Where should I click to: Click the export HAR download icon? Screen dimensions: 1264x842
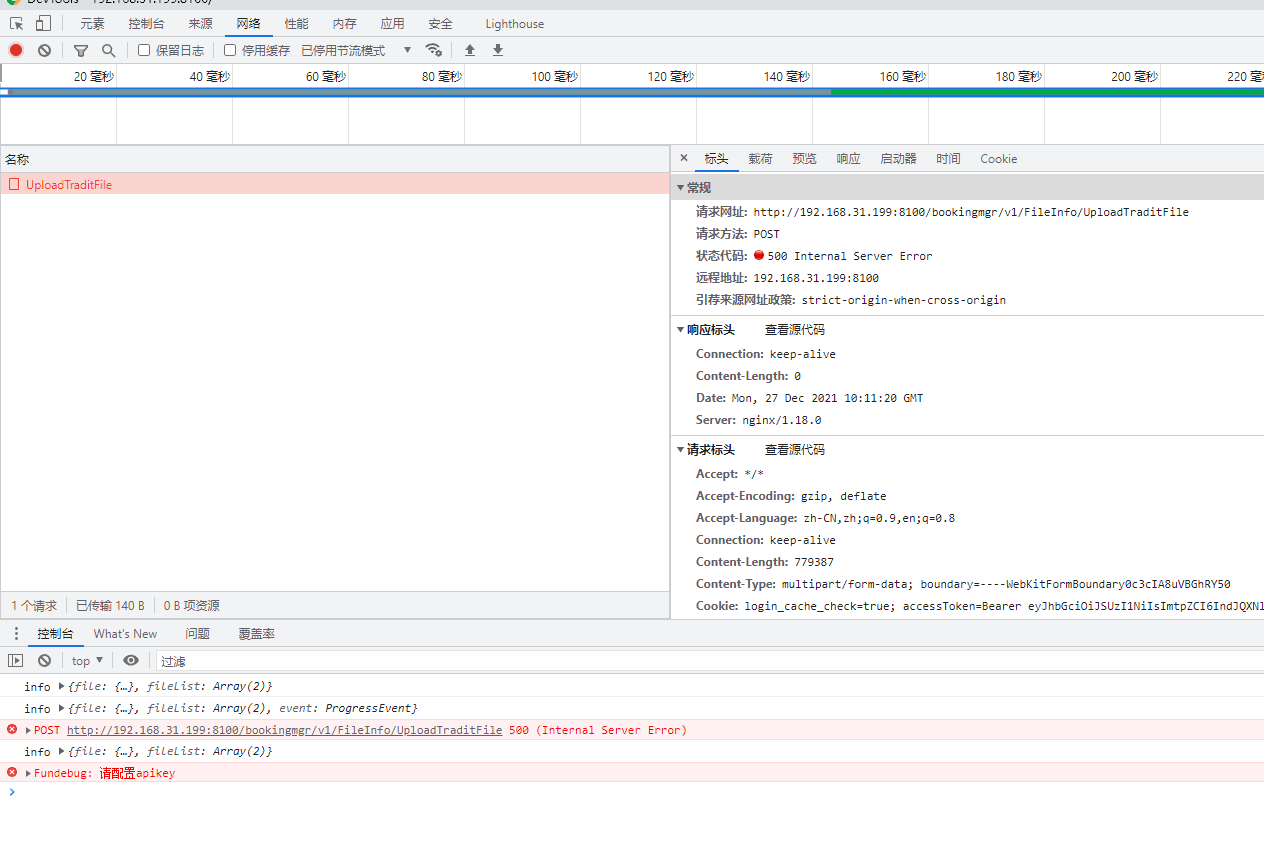[498, 50]
